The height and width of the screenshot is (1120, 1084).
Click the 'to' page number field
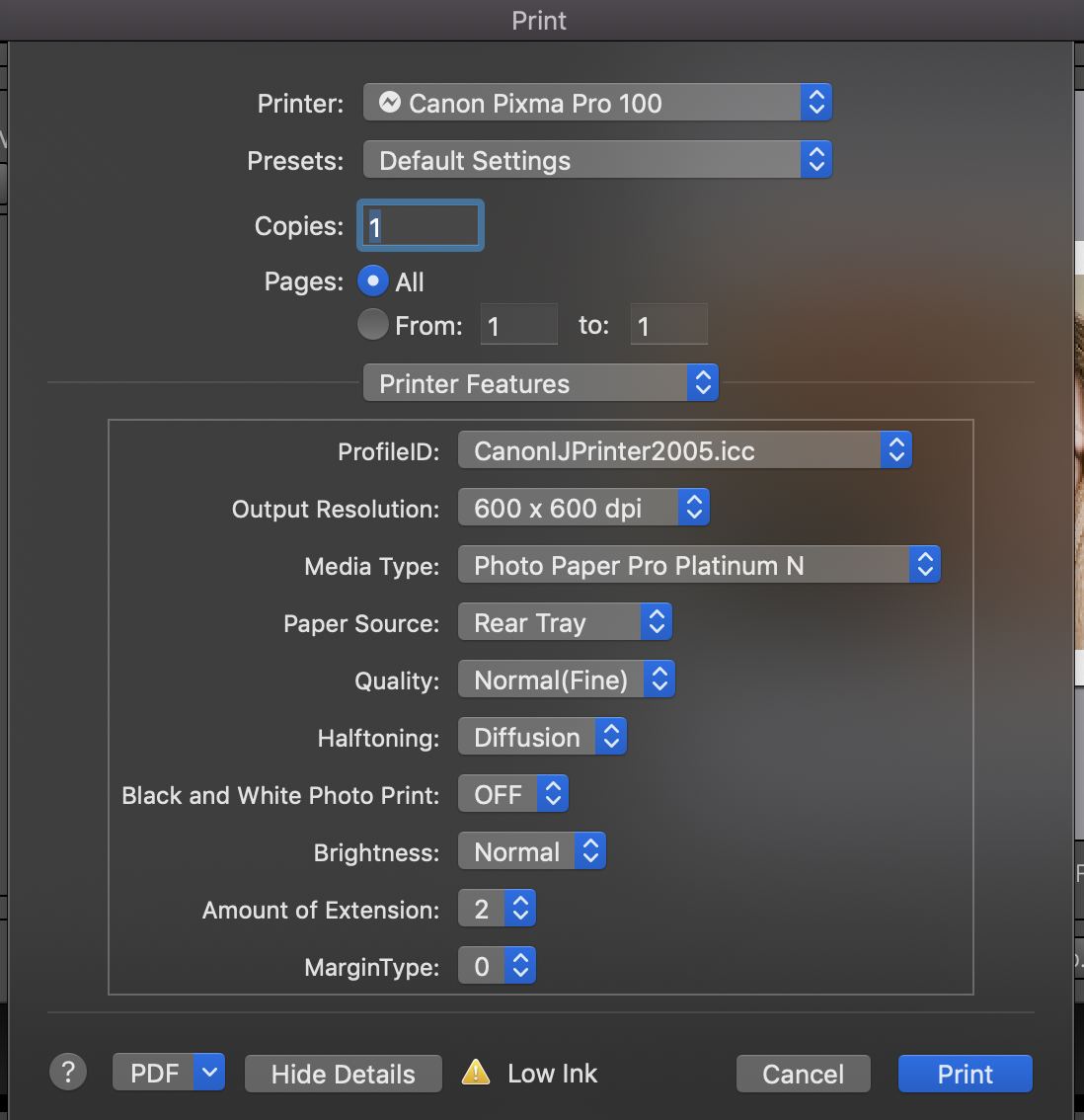pyautogui.click(x=668, y=325)
